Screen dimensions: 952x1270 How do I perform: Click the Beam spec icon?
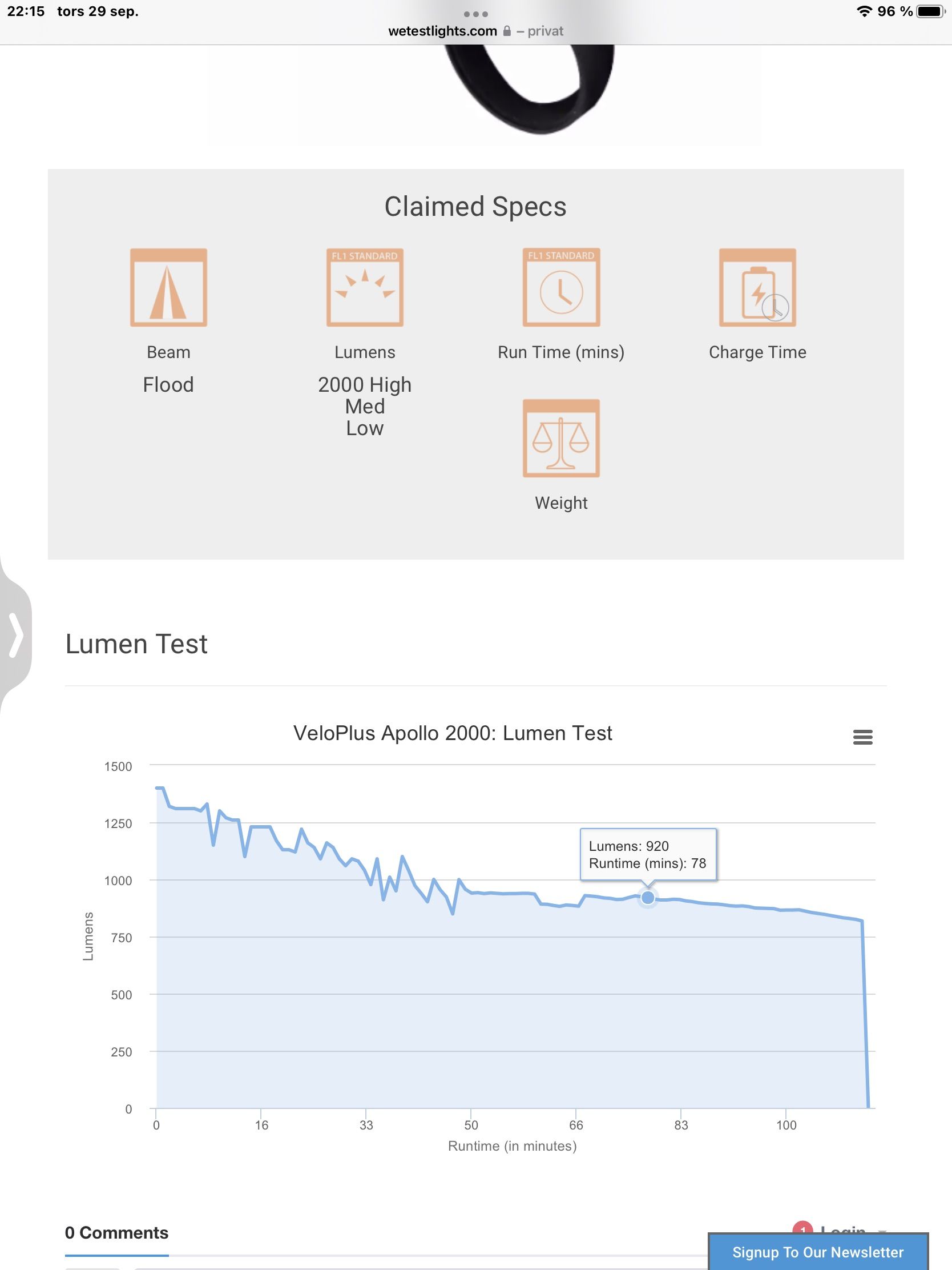point(168,288)
